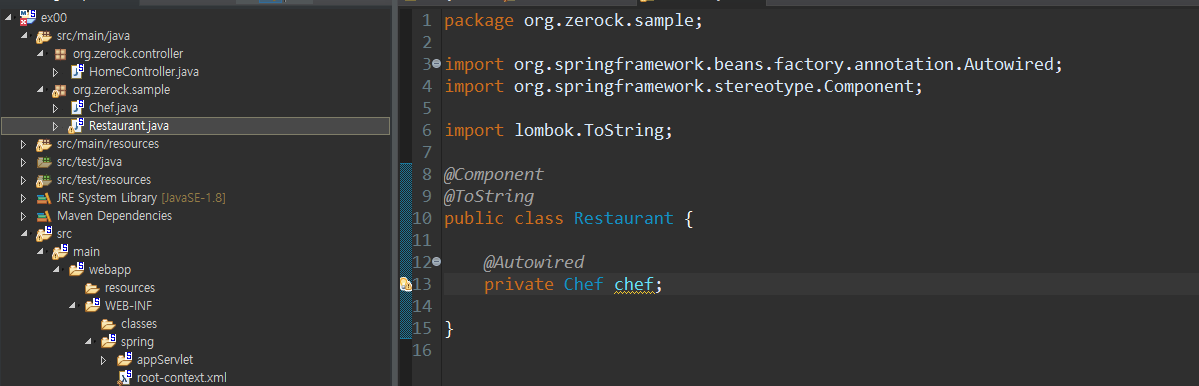Click the warning marker on line 13
The height and width of the screenshot is (386, 1199).
pos(406,285)
